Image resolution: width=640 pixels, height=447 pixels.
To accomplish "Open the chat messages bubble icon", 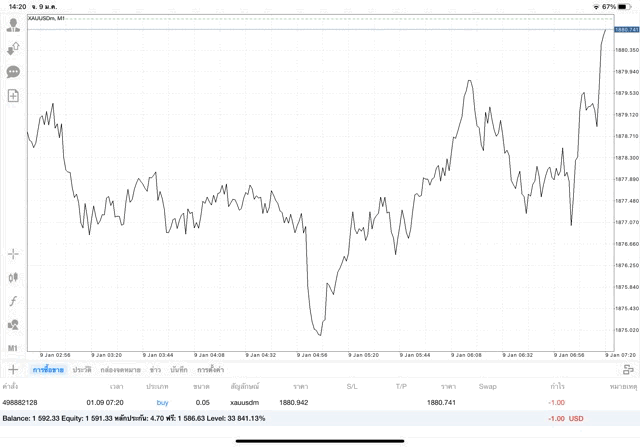I will point(13,72).
